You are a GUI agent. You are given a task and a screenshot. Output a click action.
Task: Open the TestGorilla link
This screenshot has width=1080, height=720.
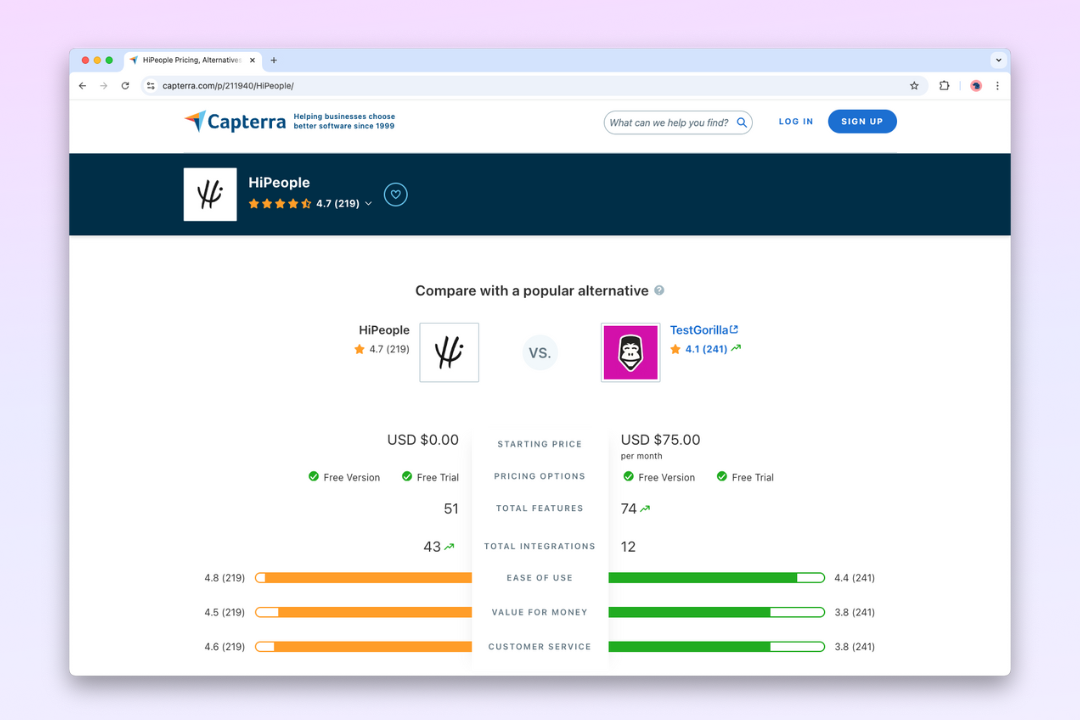698,330
